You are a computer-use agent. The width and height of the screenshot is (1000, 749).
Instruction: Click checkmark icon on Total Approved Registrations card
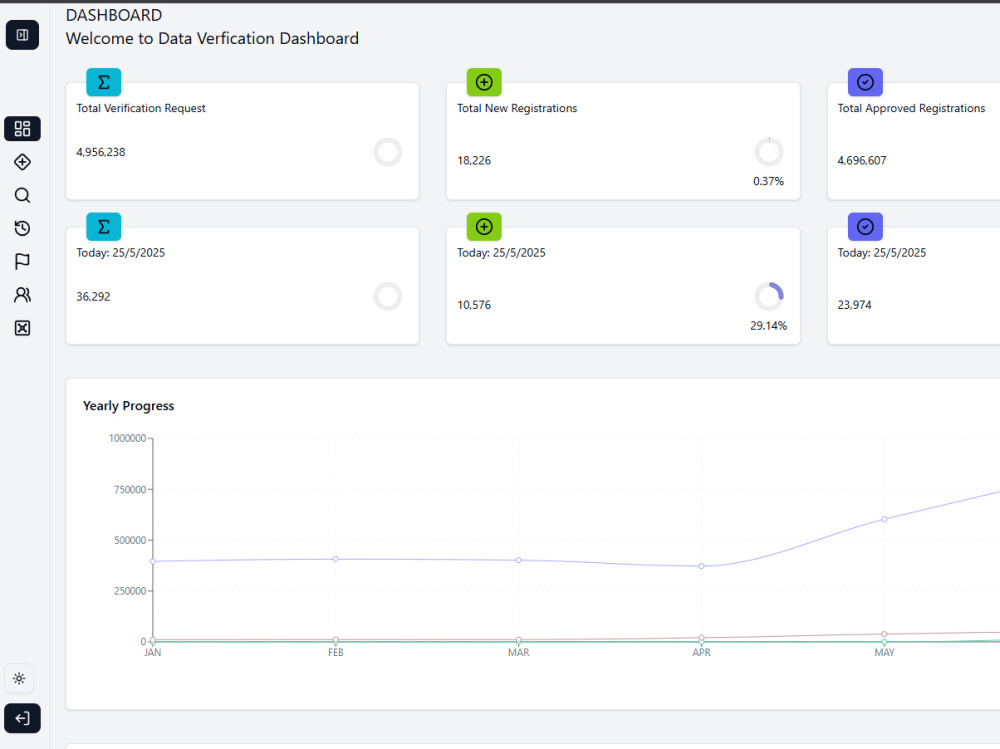click(865, 82)
